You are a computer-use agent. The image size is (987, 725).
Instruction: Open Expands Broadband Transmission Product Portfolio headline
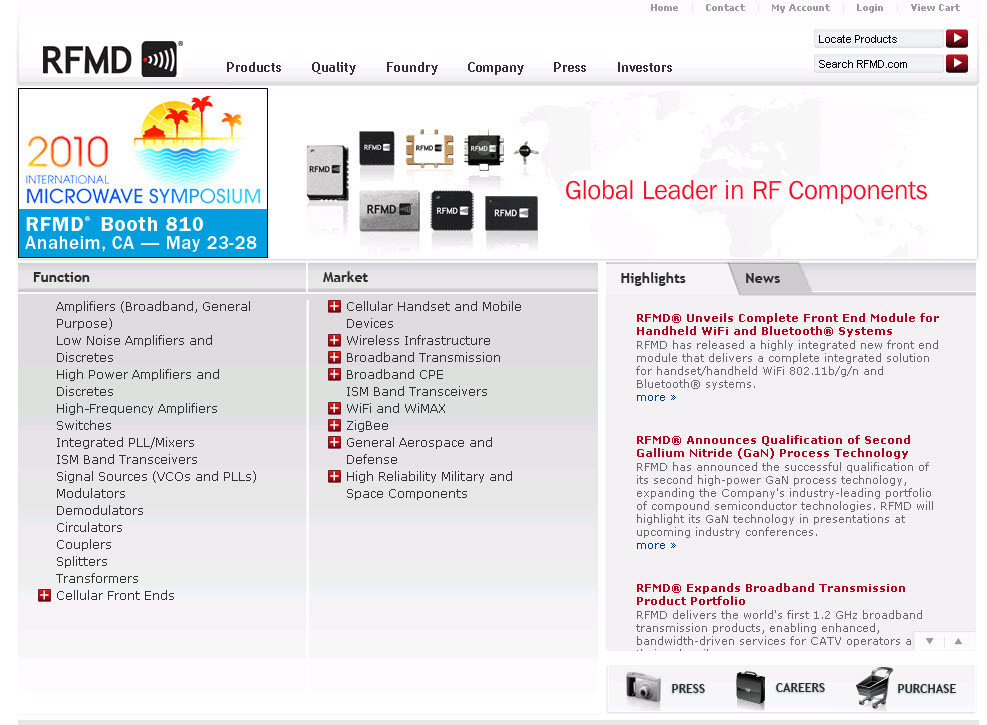(x=770, y=594)
